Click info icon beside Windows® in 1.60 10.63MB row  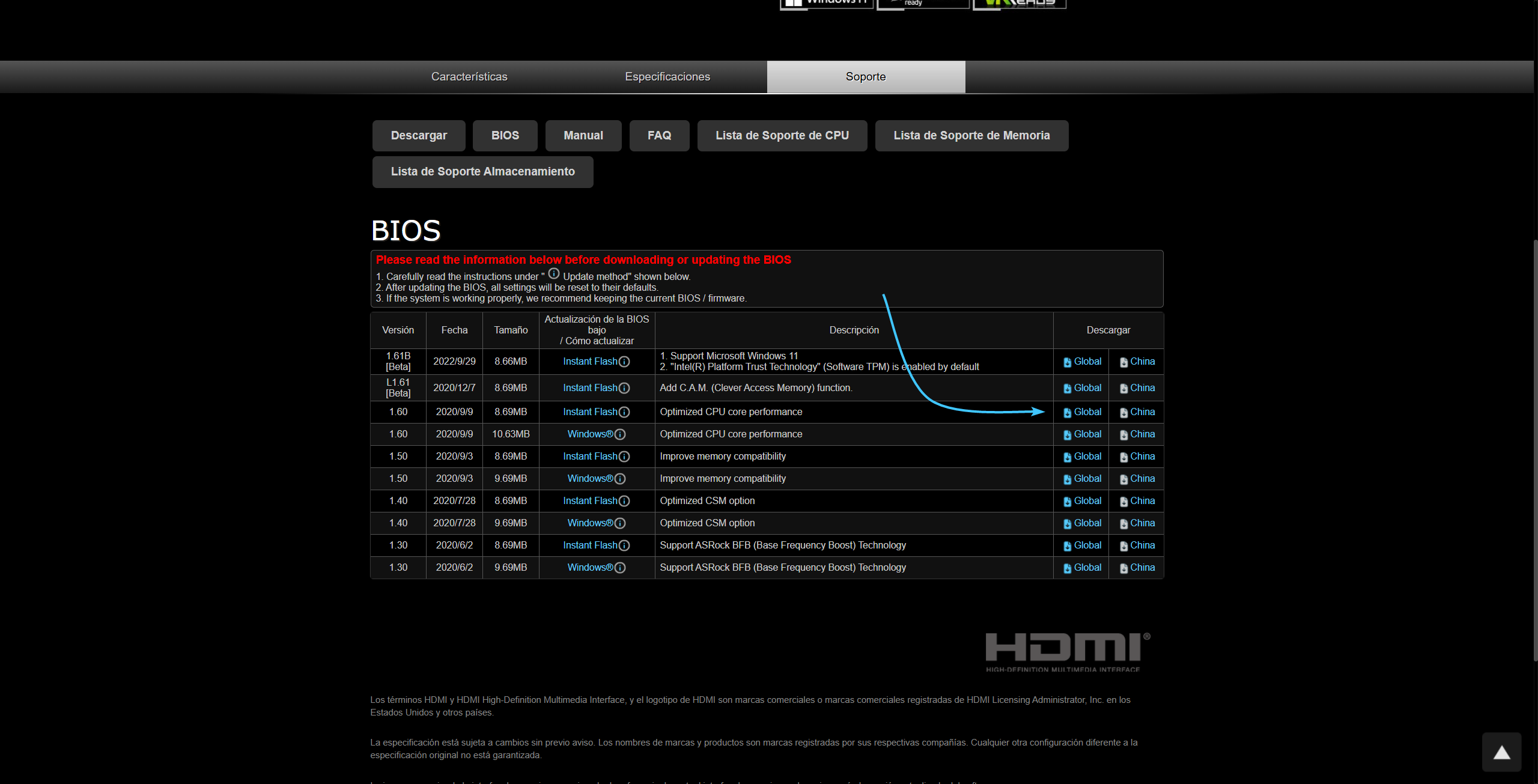pos(620,434)
